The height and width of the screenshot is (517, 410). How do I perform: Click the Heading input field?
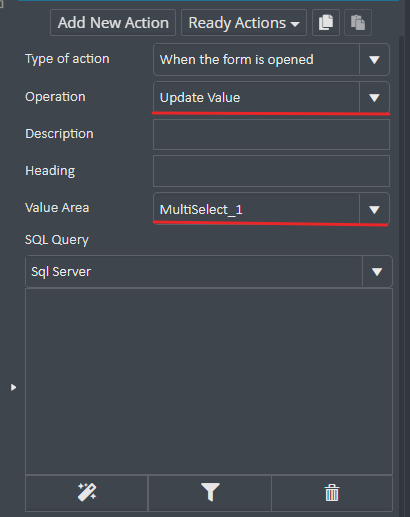point(271,171)
